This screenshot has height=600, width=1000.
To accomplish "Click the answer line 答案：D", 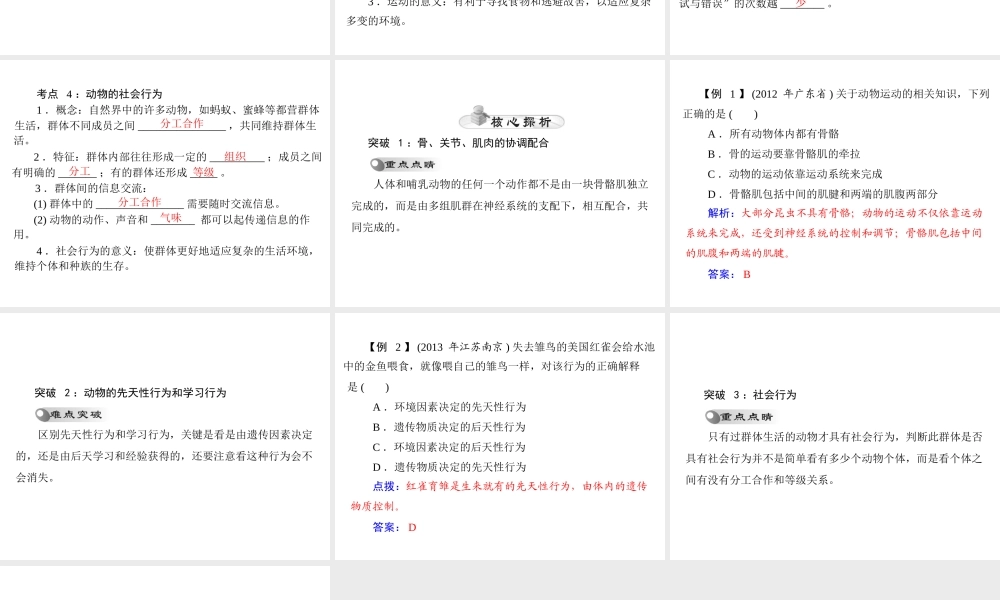I will [394, 527].
